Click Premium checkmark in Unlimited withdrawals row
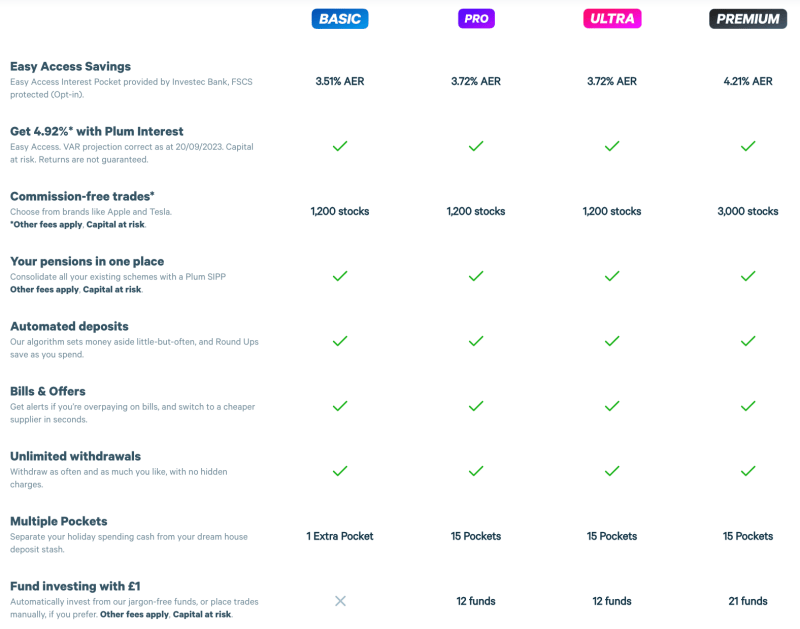800x629 pixels. (748, 471)
